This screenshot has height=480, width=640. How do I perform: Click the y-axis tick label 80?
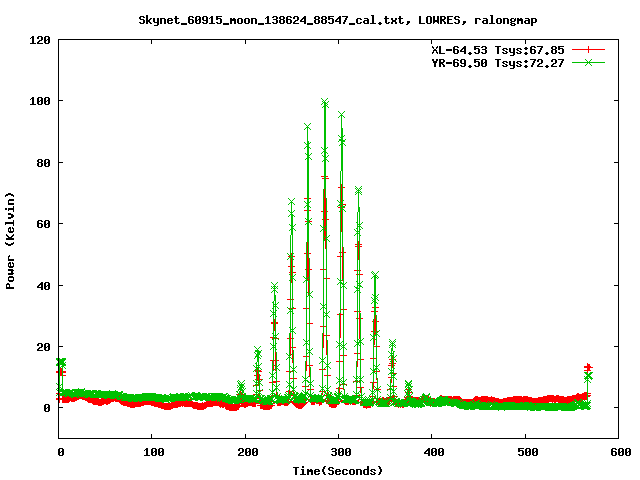tap(43, 162)
